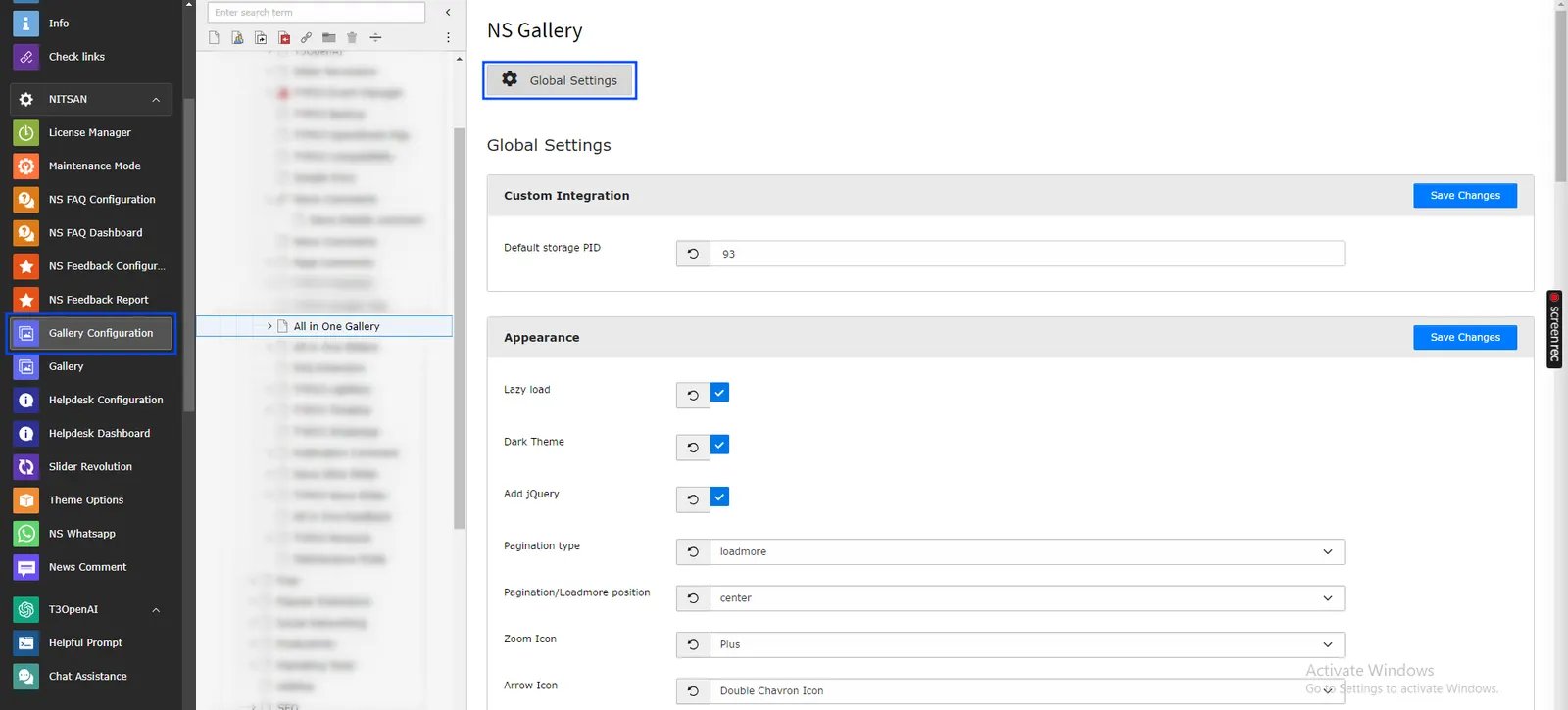Save changes in Custom Integration section

pyautogui.click(x=1464, y=196)
